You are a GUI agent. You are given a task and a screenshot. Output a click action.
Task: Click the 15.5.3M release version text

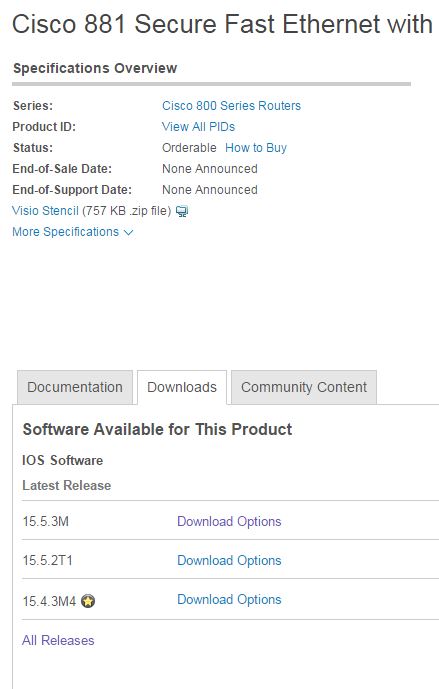(46, 522)
